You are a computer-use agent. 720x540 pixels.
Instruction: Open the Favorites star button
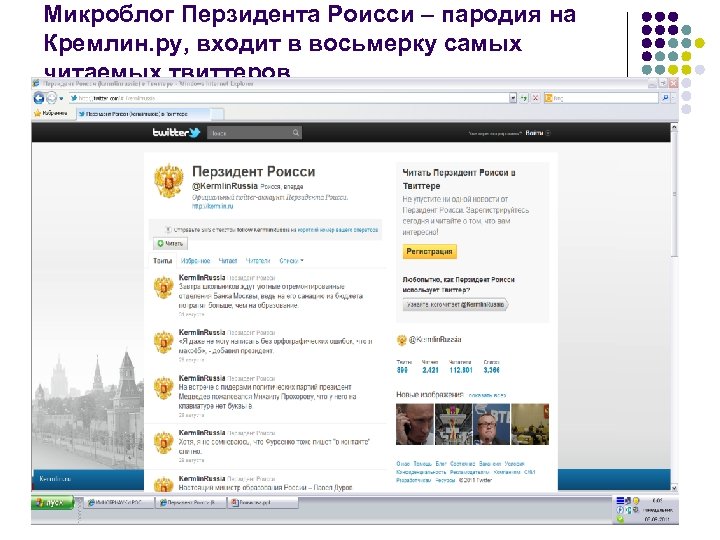(51, 113)
